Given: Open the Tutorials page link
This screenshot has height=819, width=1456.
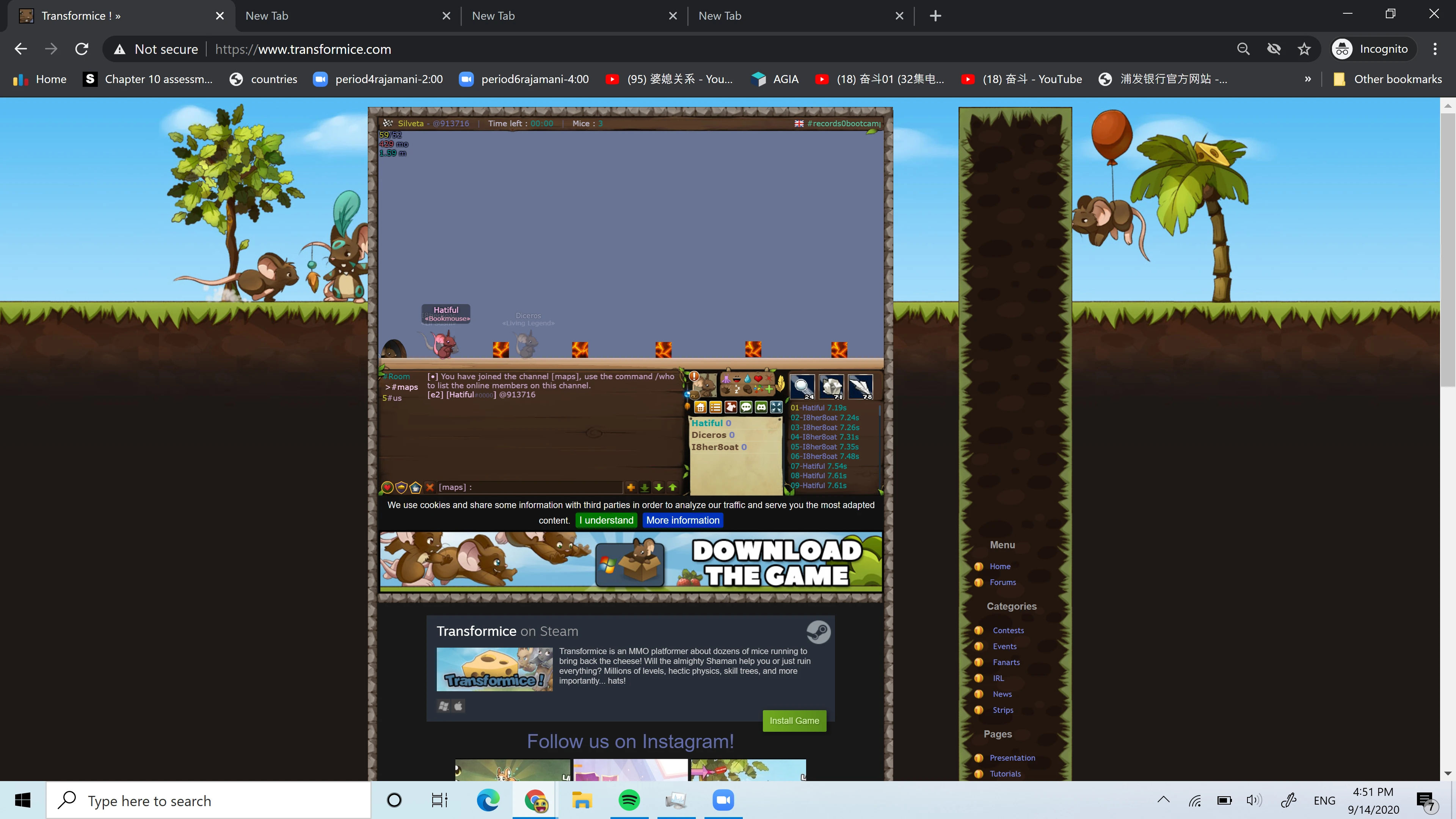Looking at the screenshot, I should [1005, 774].
